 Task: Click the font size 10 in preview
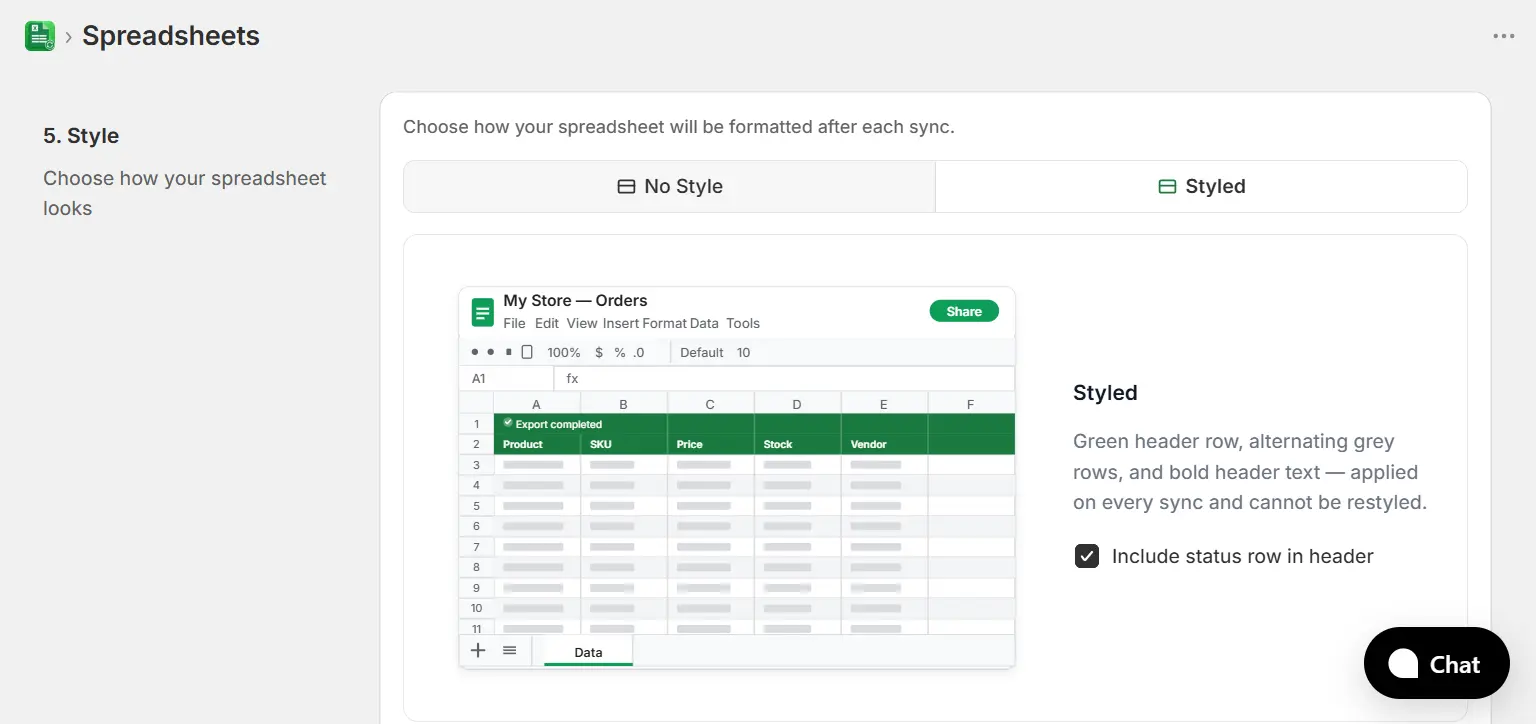(743, 352)
